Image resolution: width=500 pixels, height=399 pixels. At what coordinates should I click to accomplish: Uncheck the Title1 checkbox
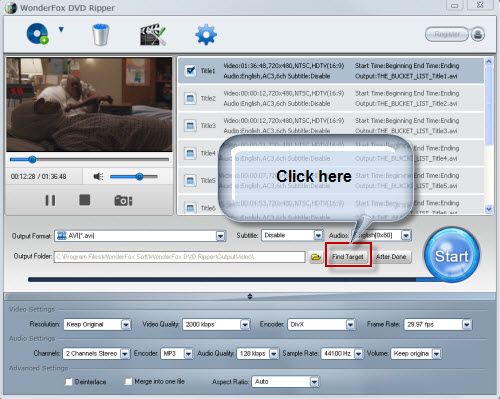(190, 70)
